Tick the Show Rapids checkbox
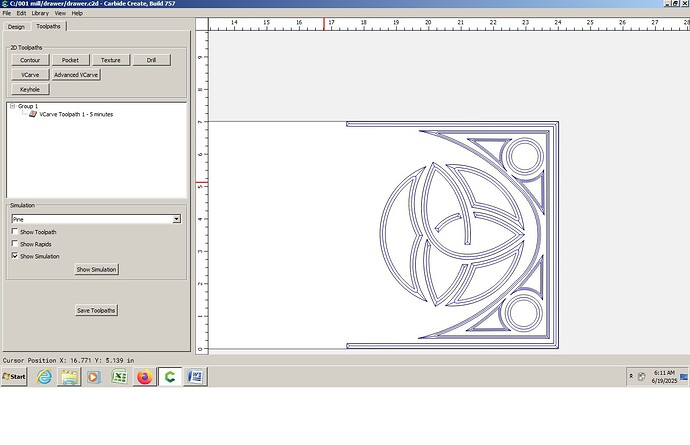The height and width of the screenshot is (445, 690). (14, 244)
